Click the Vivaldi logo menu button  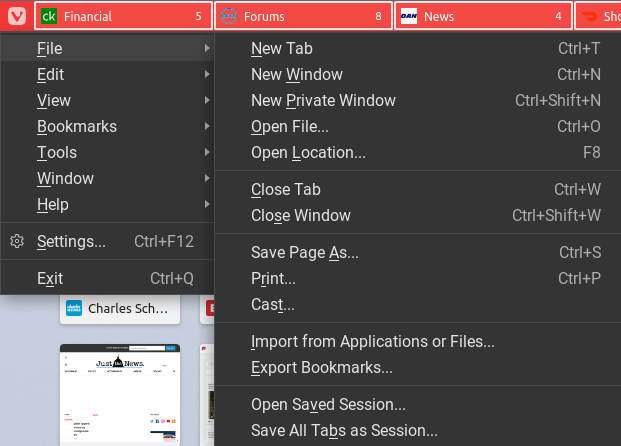16,16
